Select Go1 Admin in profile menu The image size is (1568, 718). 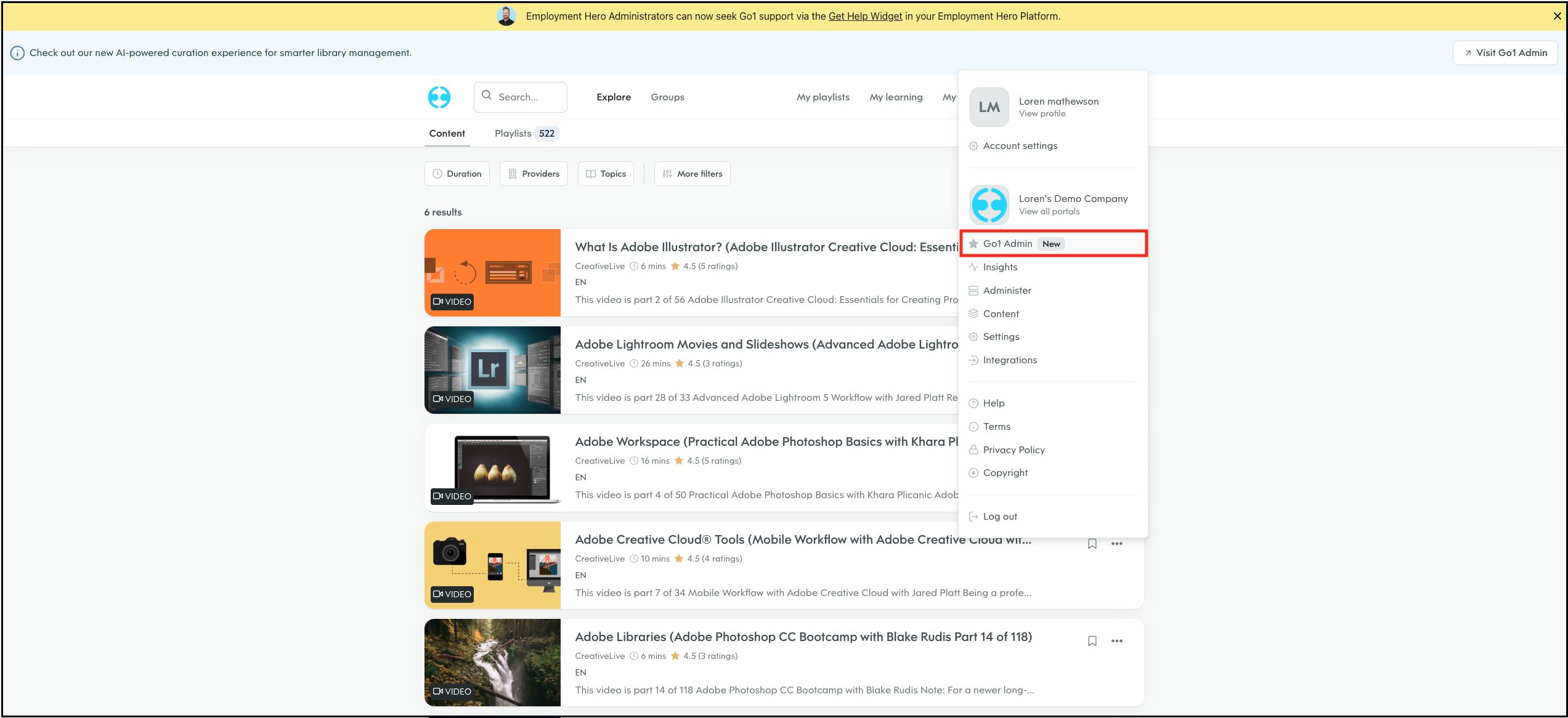tap(1008, 244)
